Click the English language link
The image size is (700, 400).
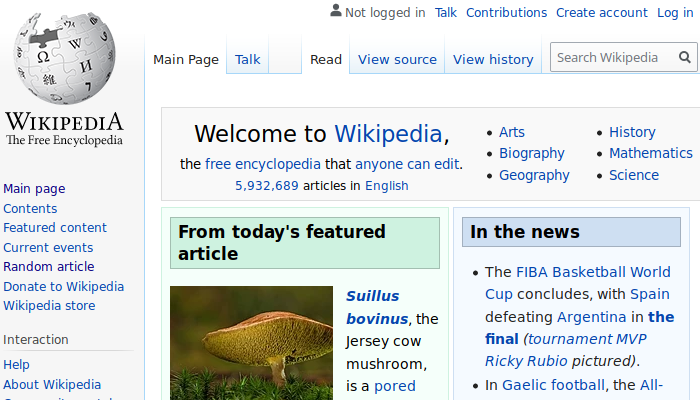387,186
